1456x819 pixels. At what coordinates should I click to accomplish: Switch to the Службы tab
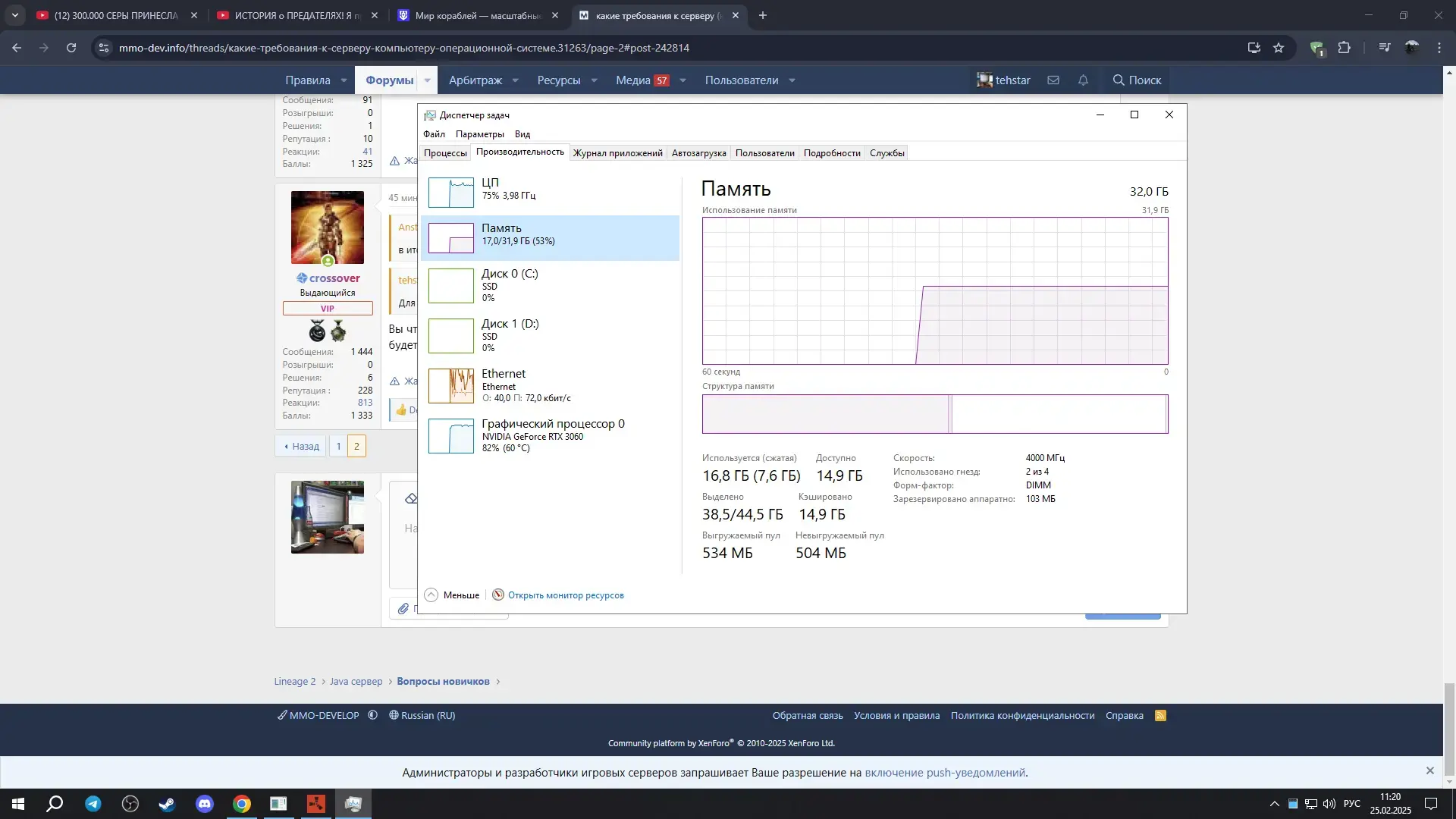[886, 152]
